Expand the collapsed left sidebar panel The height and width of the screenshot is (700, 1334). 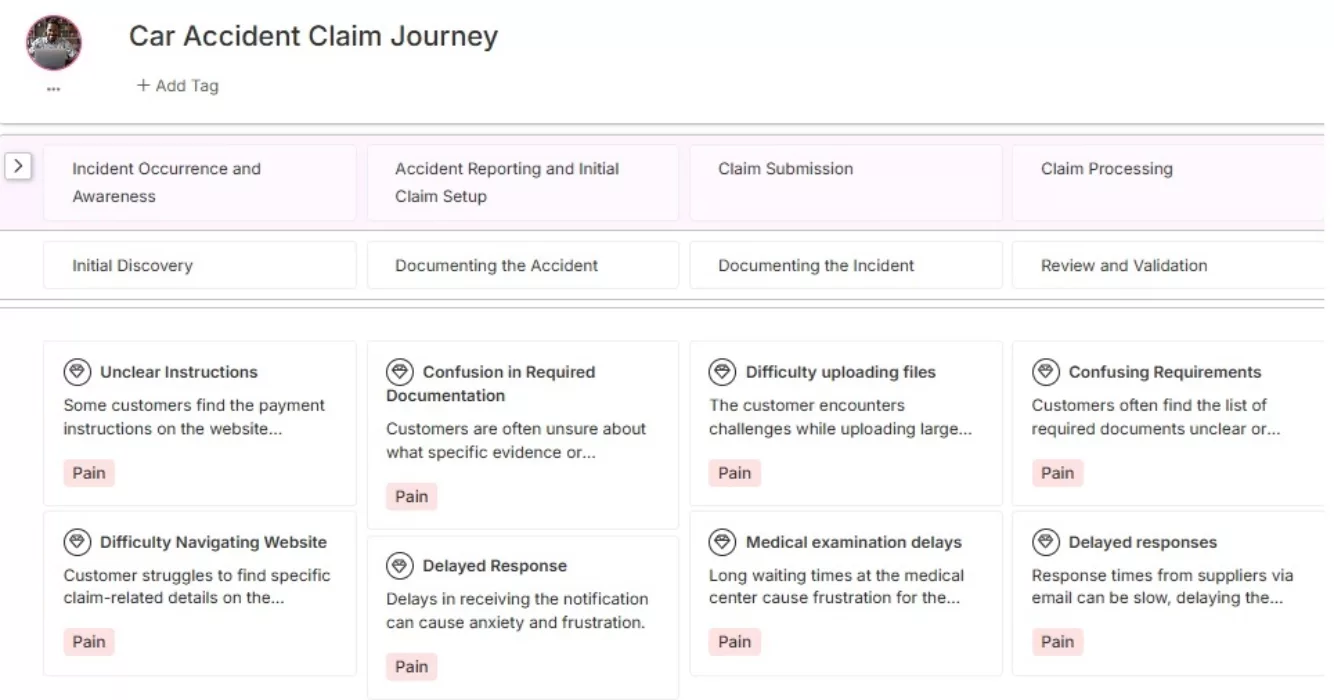tap(18, 164)
